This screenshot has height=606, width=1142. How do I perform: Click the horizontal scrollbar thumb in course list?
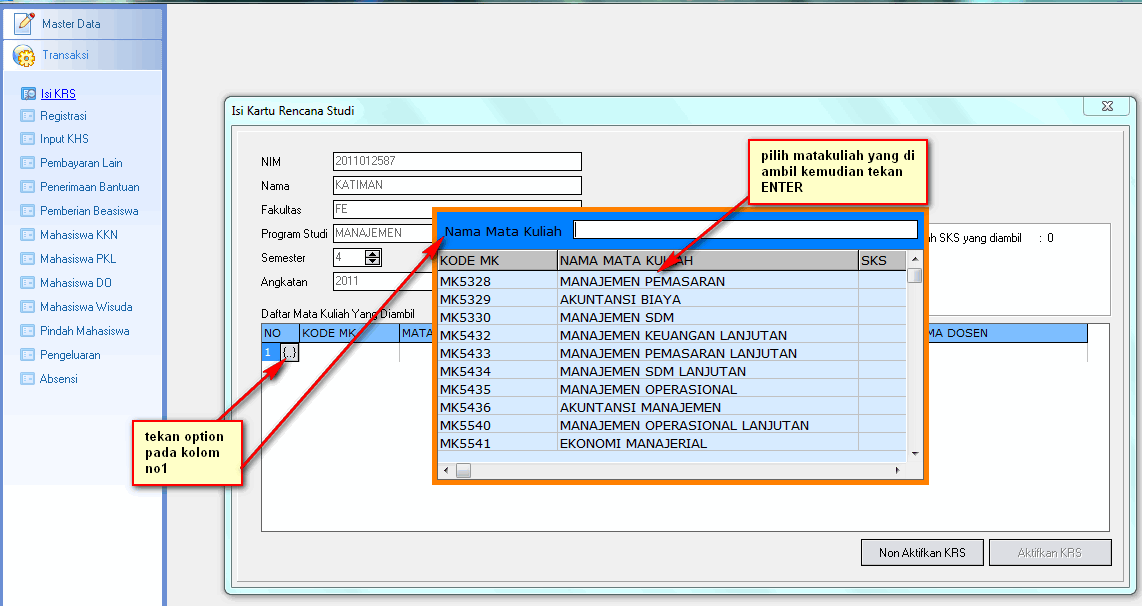pos(463,471)
